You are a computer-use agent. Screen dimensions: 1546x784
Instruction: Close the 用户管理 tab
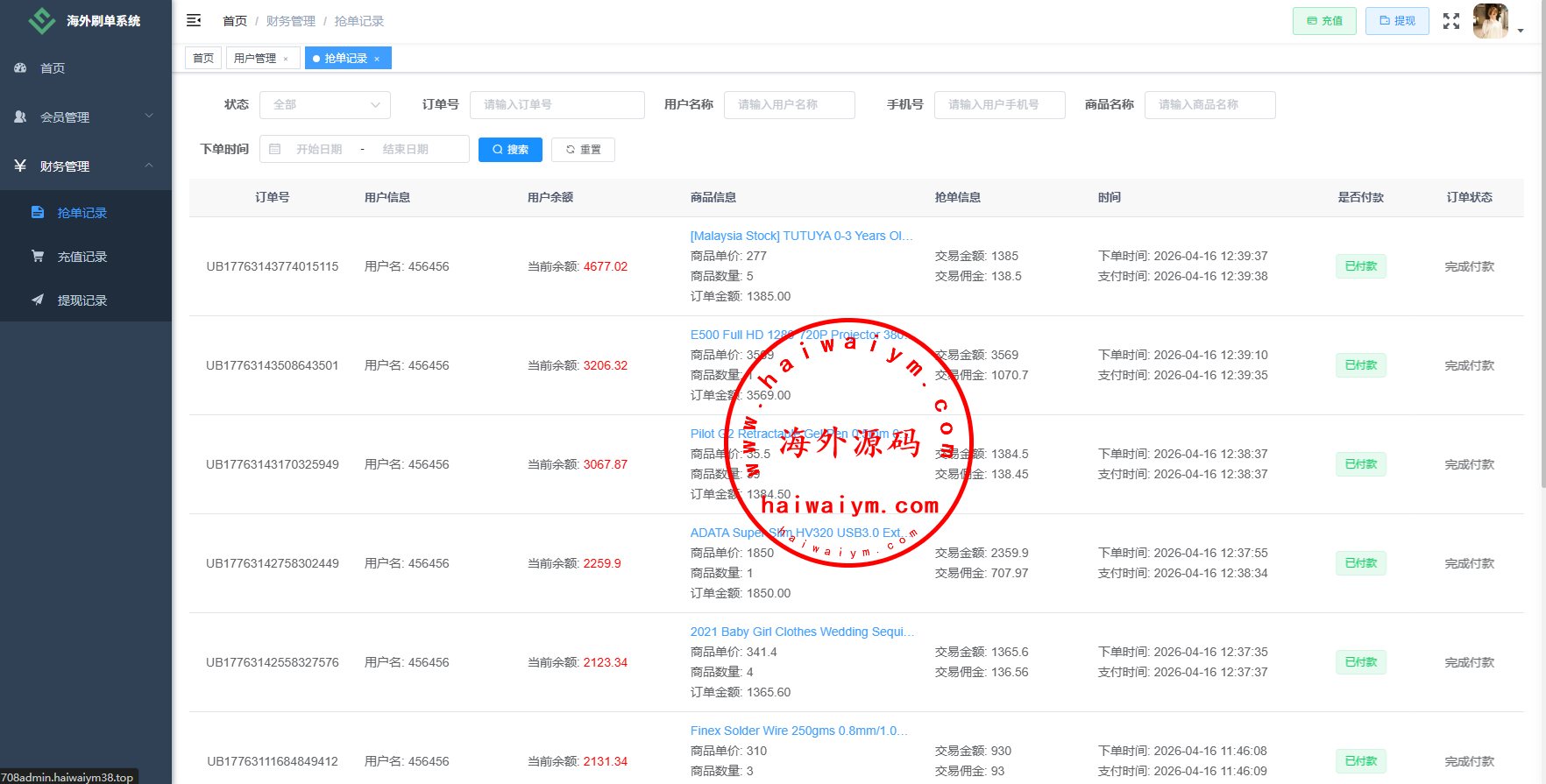pyautogui.click(x=286, y=59)
